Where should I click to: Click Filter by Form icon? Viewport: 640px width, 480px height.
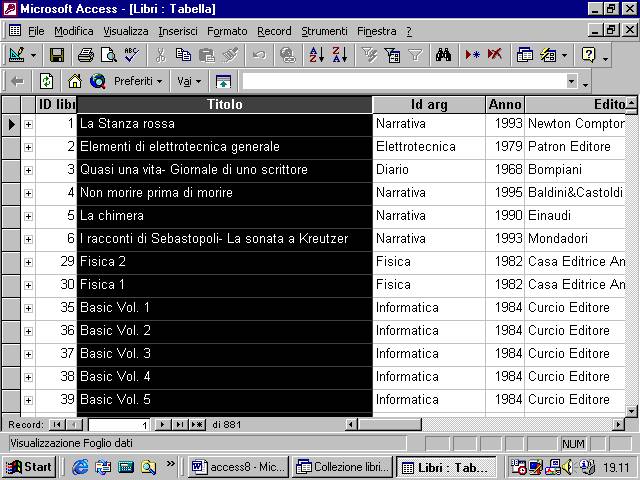(392, 55)
